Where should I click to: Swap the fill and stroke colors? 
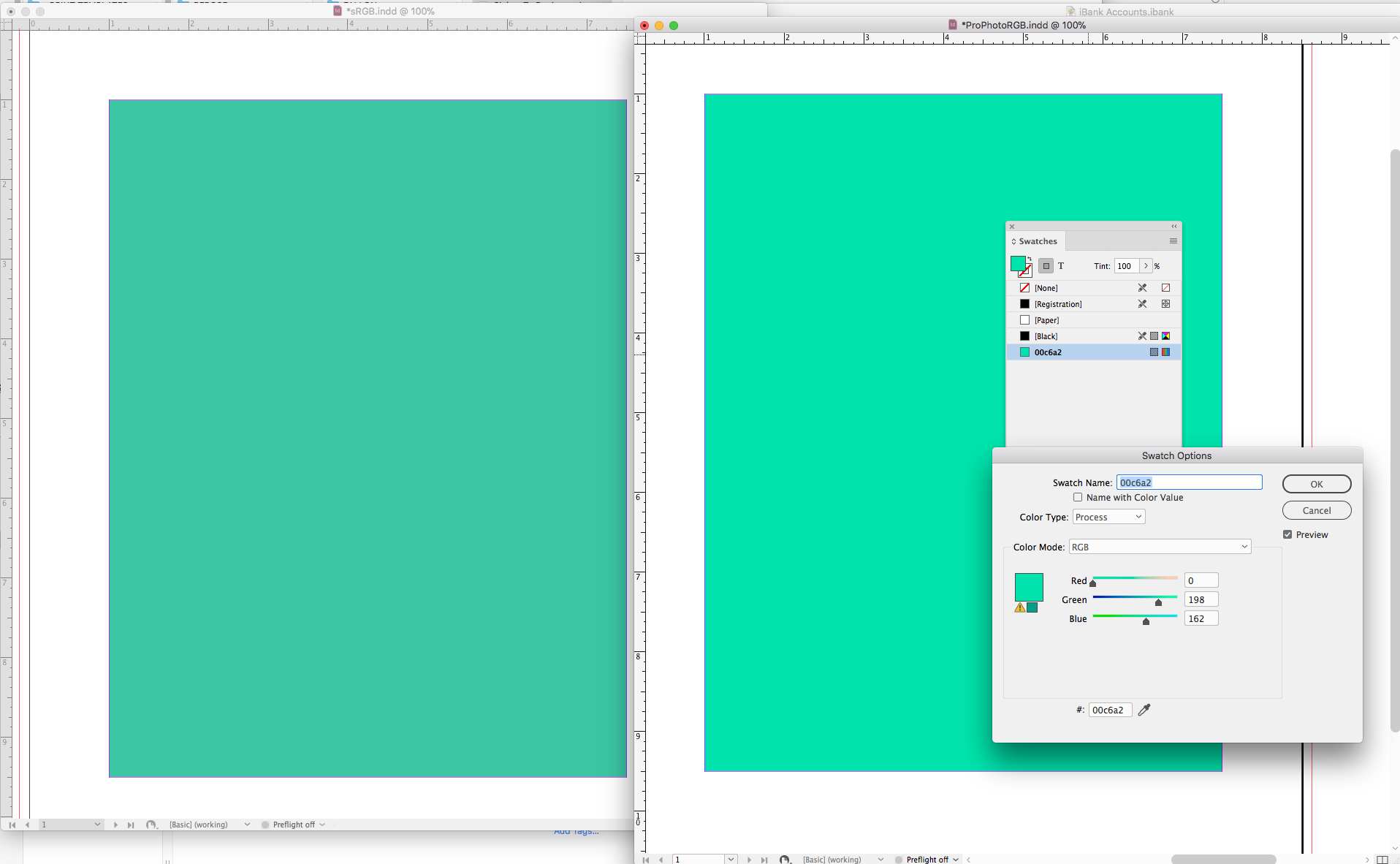coord(1030,259)
